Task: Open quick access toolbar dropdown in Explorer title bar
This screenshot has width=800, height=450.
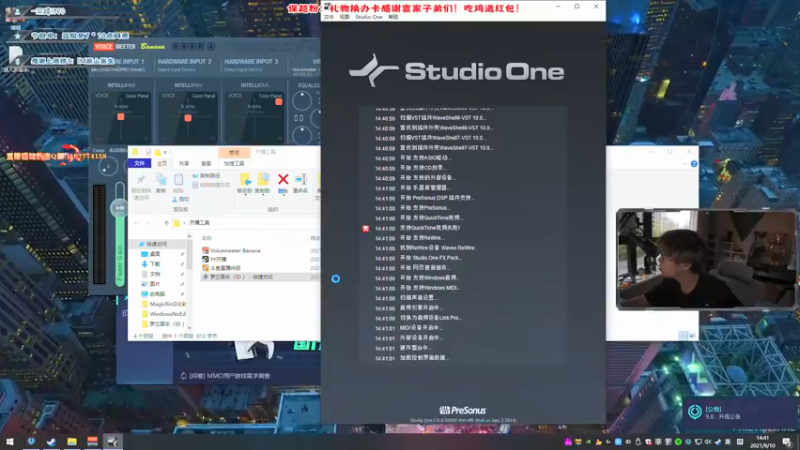Action: click(165, 153)
